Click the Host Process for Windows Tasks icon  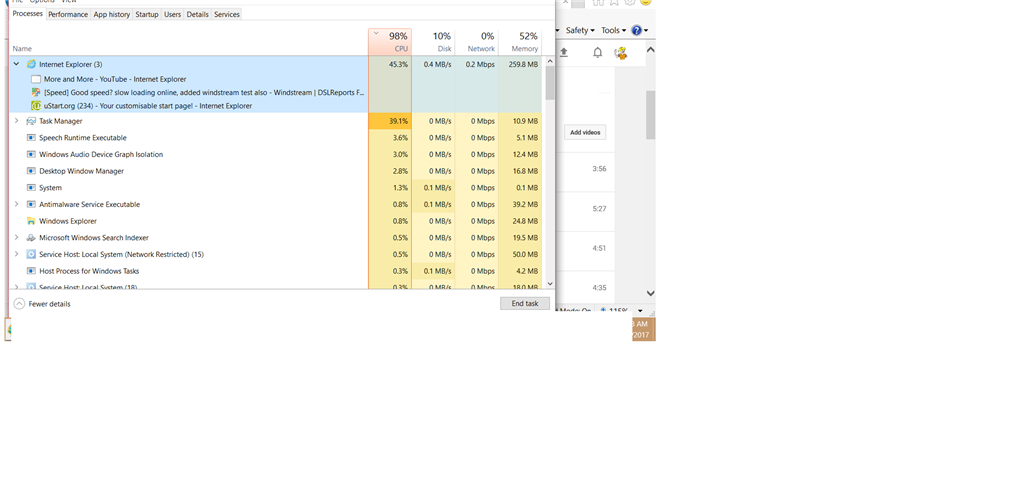pos(31,271)
